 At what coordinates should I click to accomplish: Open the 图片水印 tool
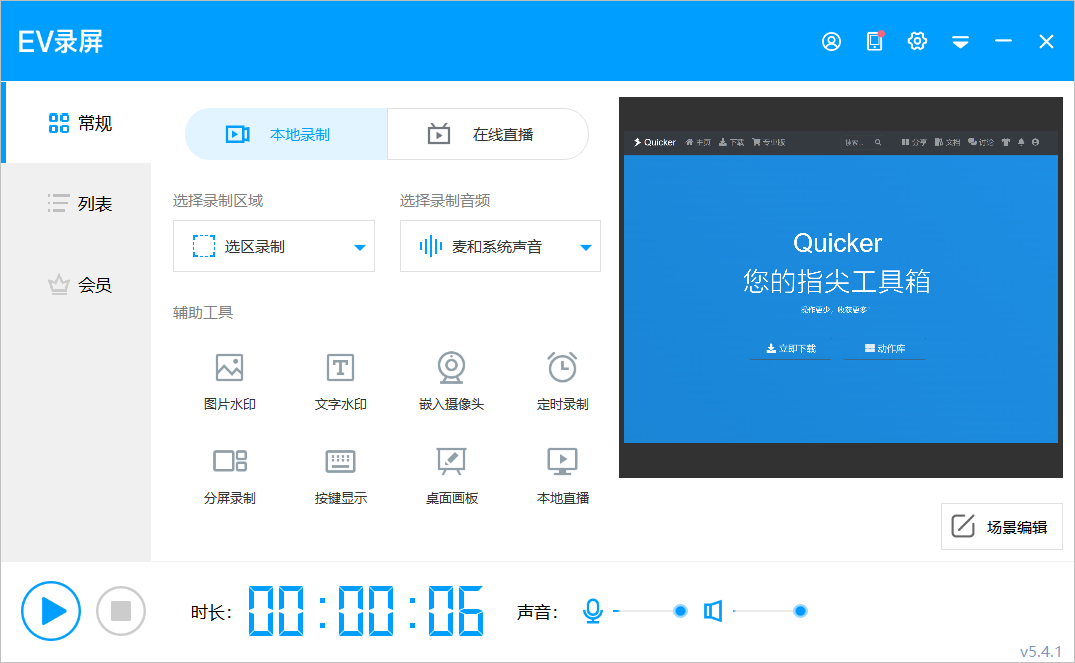(230, 382)
